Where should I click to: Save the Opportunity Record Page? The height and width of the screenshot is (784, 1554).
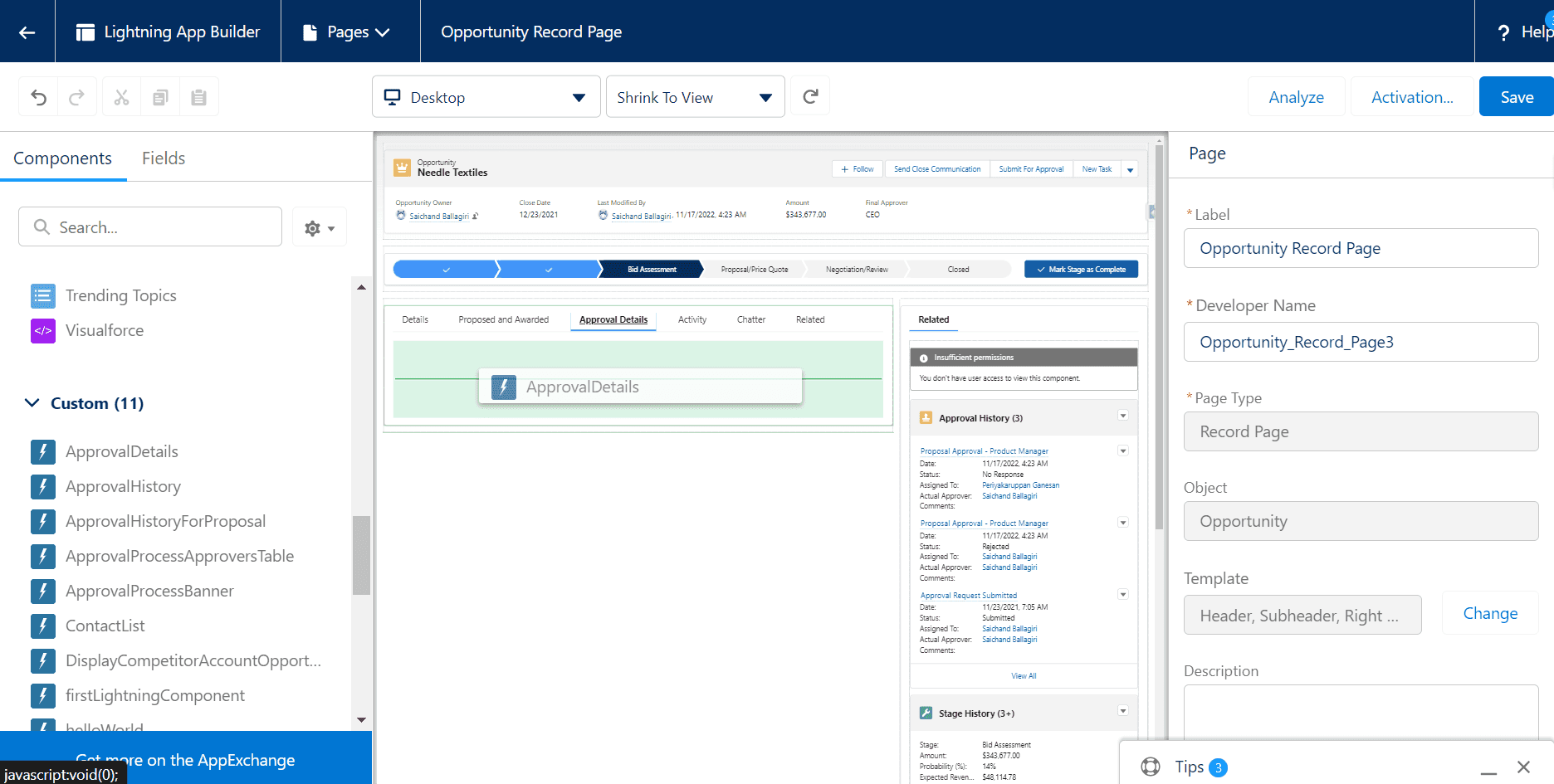point(1516,97)
